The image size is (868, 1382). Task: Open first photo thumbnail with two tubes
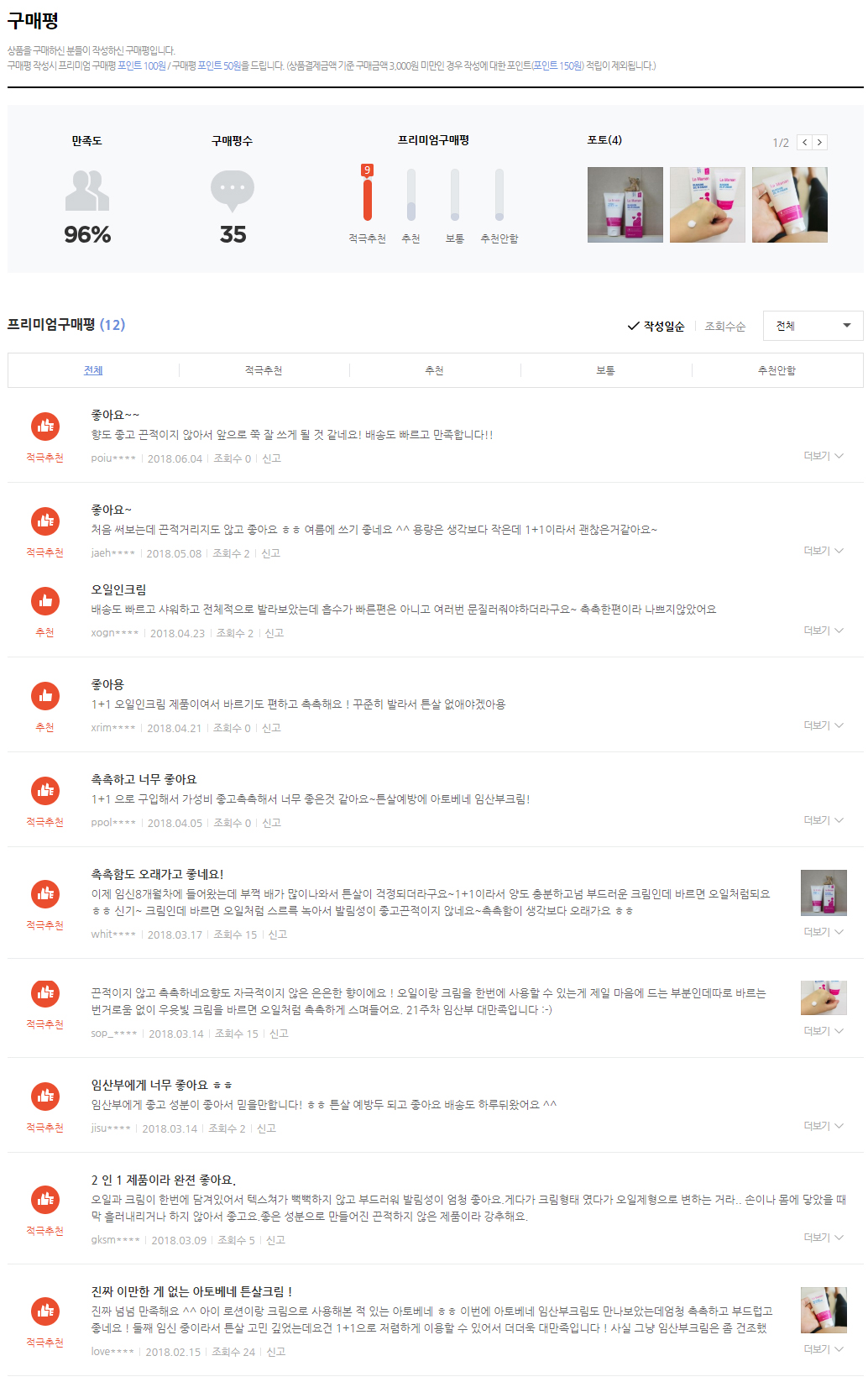point(625,205)
